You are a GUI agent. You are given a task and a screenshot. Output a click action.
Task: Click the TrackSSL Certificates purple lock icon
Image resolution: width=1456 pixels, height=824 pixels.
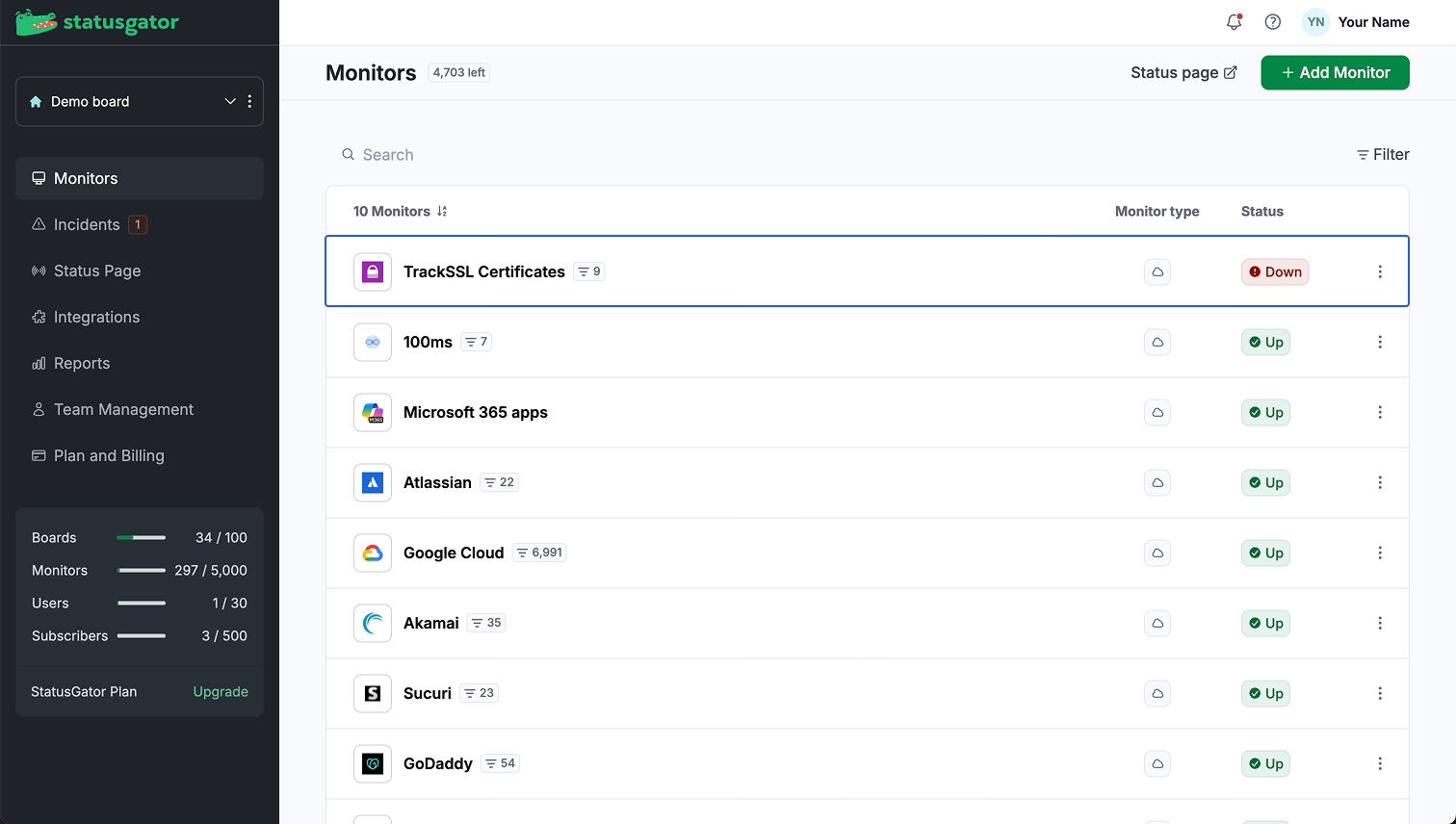(373, 271)
